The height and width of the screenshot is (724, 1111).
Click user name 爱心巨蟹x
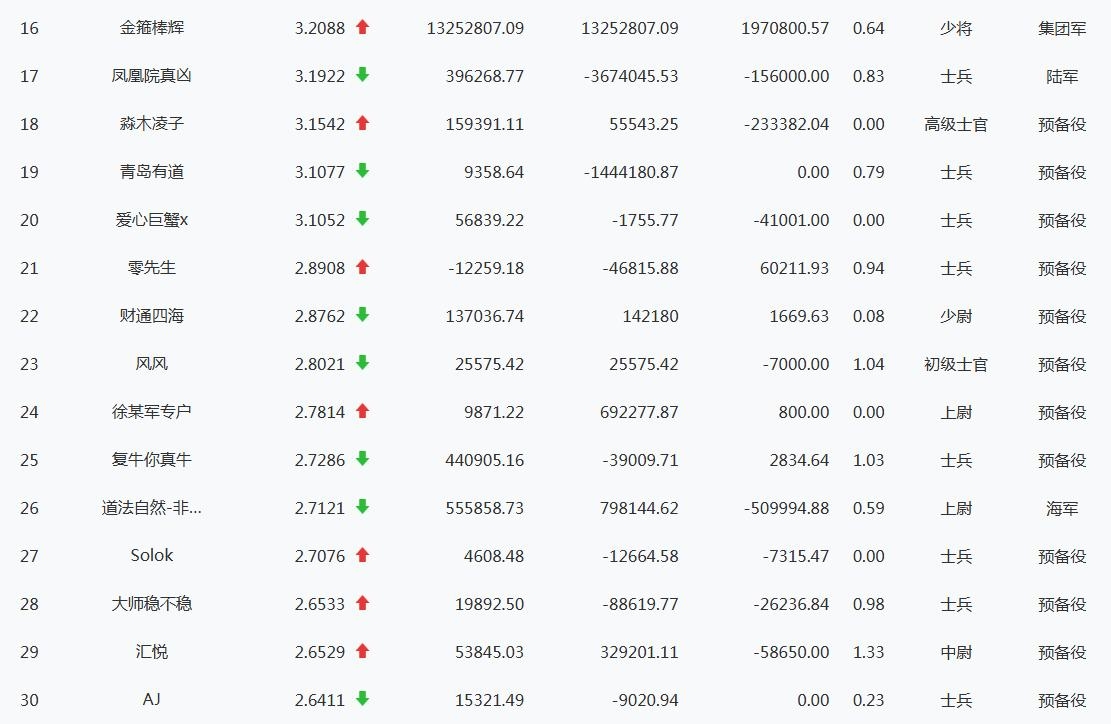152,220
